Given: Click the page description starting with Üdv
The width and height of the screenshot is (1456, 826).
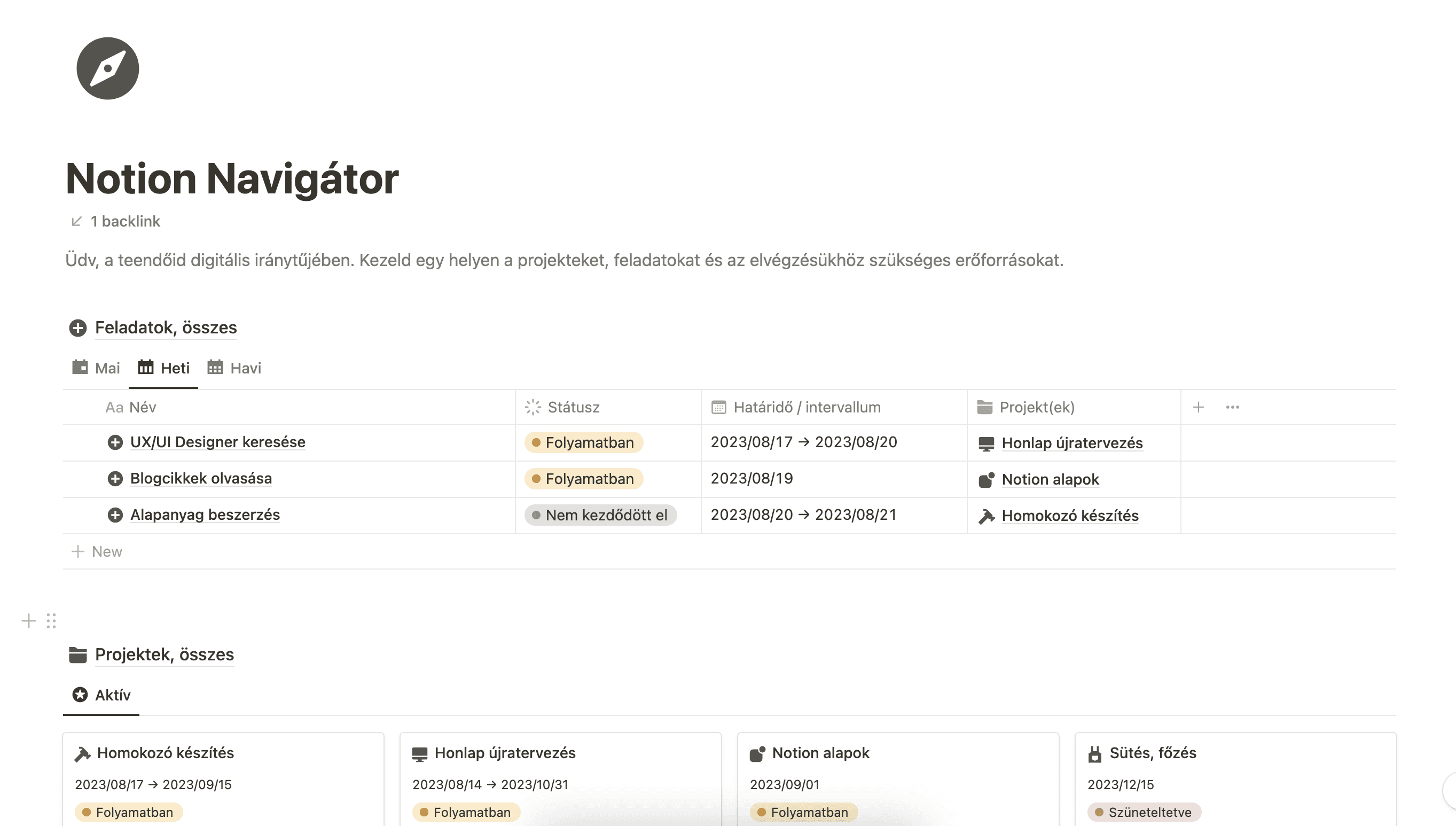Looking at the screenshot, I should (564, 260).
